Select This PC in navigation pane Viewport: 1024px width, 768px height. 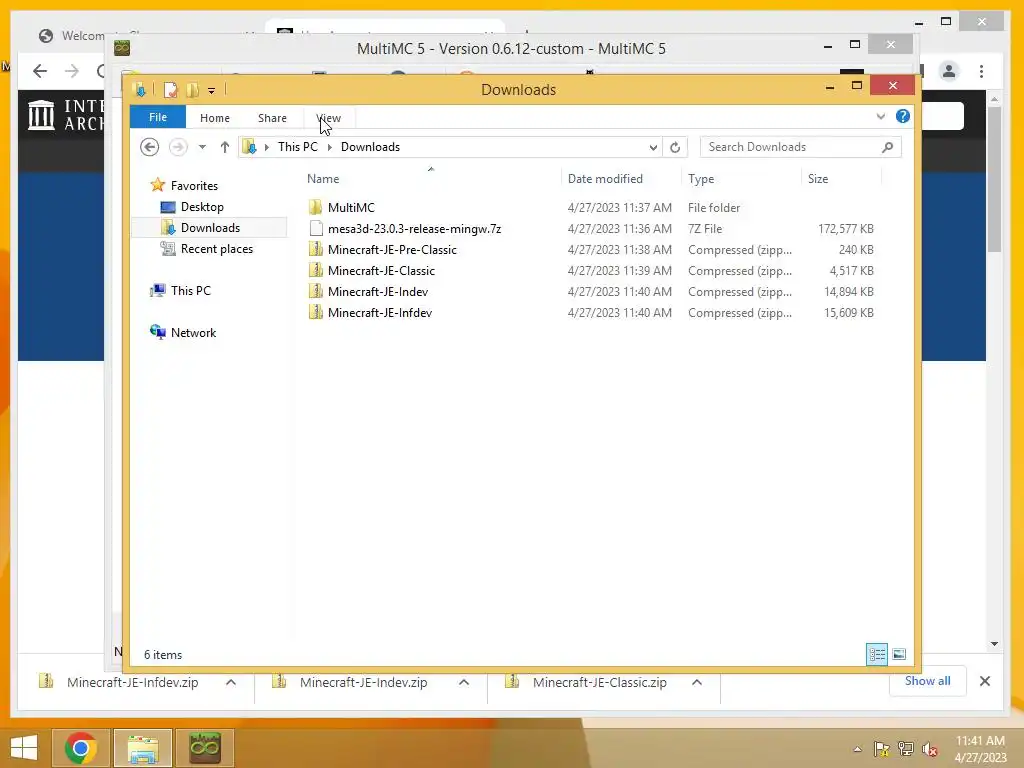[x=191, y=291]
